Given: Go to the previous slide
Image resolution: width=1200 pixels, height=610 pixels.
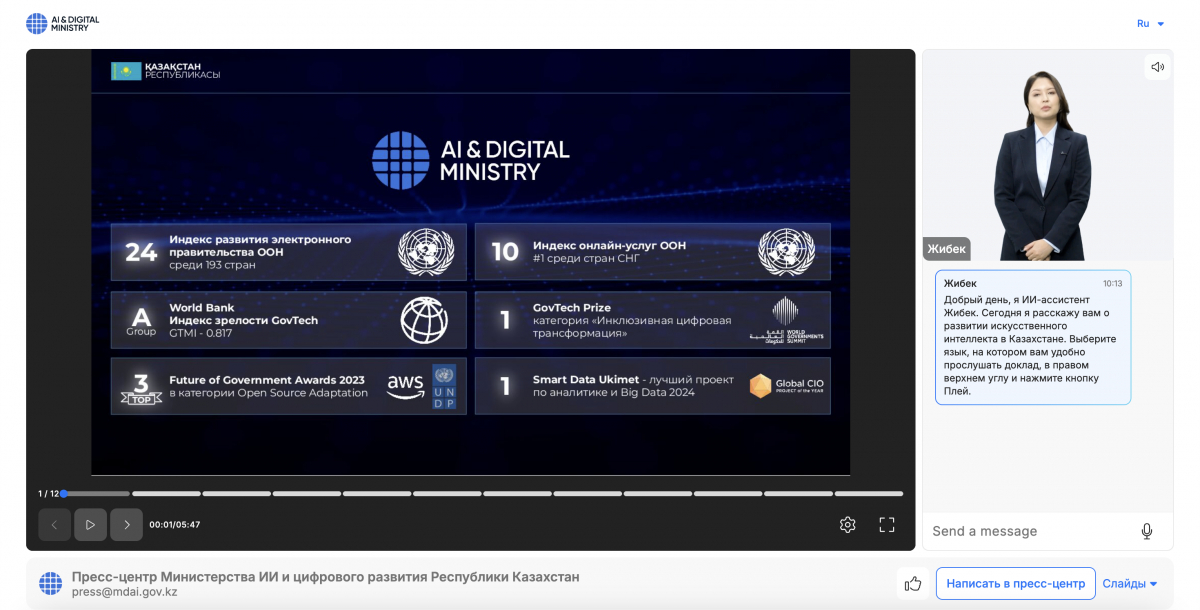Looking at the screenshot, I should 55,525.
